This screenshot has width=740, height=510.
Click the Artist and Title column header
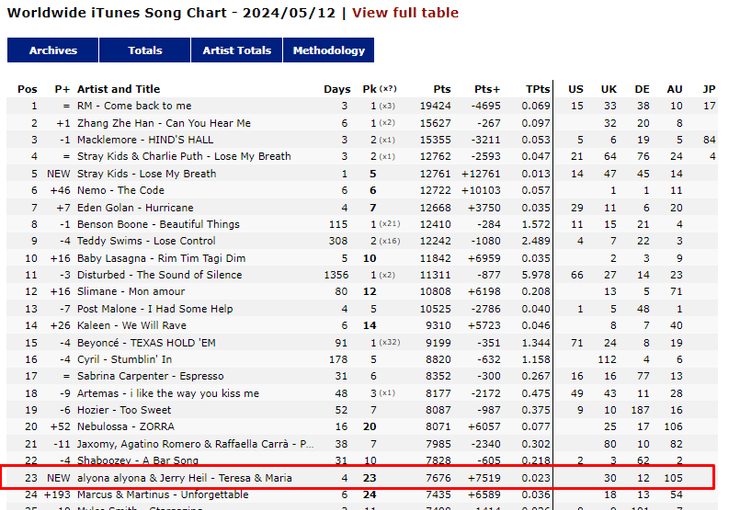pyautogui.click(x=118, y=89)
